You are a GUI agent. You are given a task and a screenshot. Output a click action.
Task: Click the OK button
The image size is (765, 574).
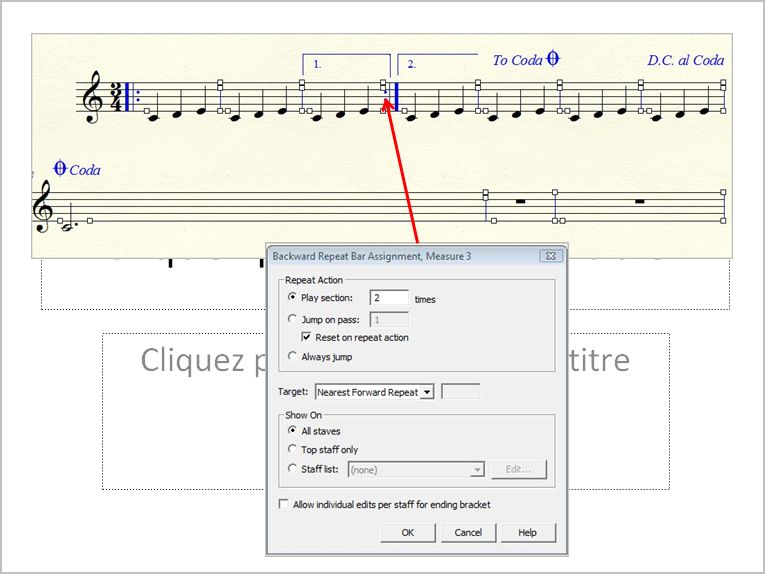click(407, 533)
